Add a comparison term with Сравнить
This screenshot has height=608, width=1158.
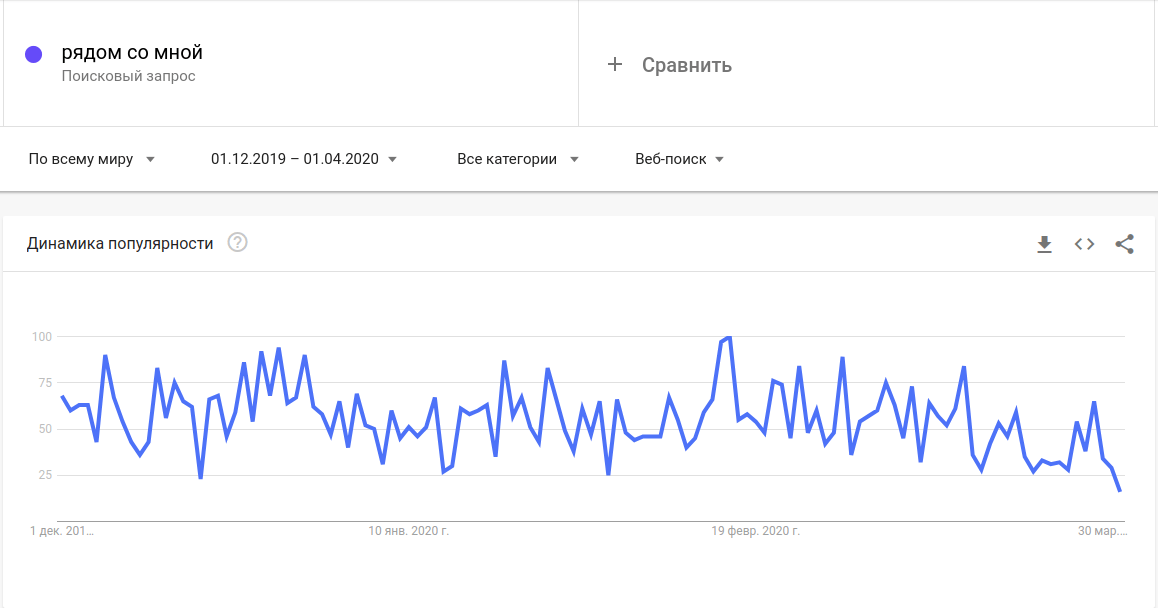[x=670, y=65]
